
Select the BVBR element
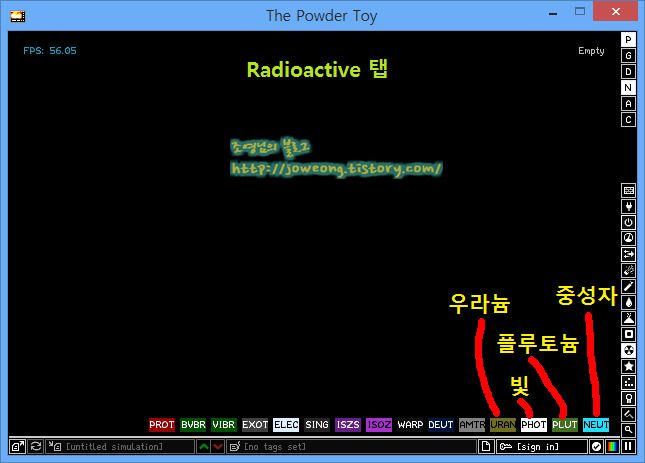coord(193,425)
